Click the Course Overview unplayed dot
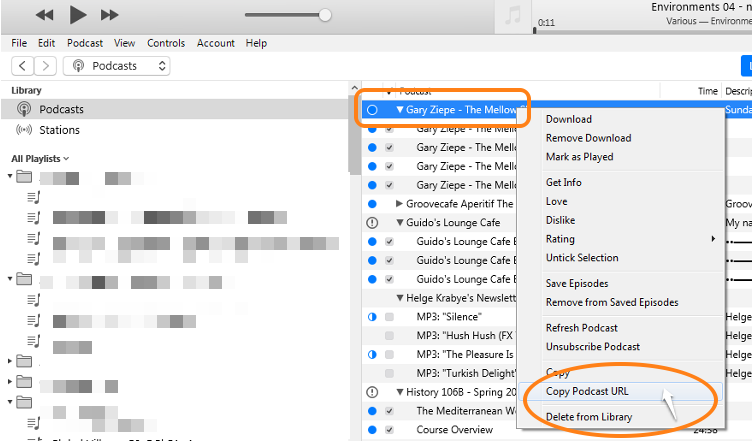Image resolution: width=752 pixels, height=441 pixels. (372, 430)
